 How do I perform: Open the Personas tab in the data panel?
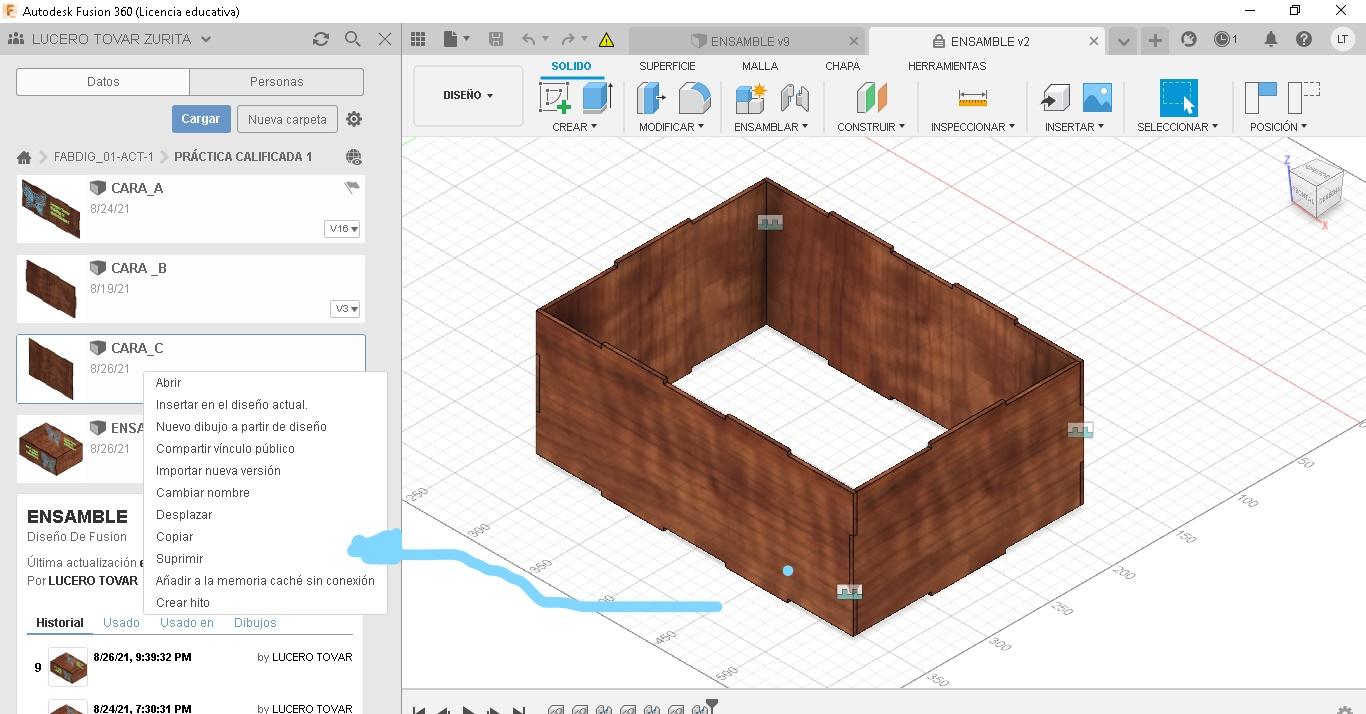click(277, 82)
